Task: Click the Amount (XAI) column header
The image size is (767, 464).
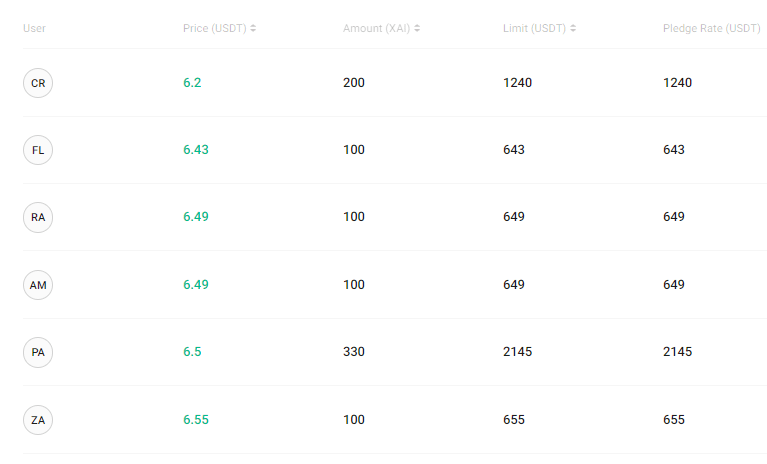Action: coord(377,28)
